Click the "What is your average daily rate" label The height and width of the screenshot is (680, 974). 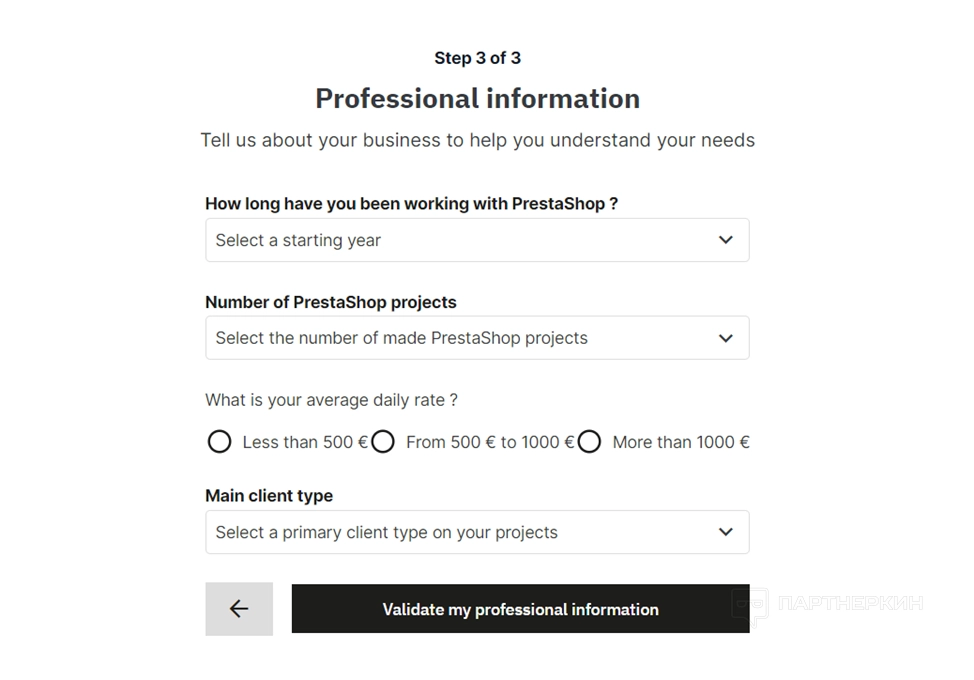click(331, 400)
